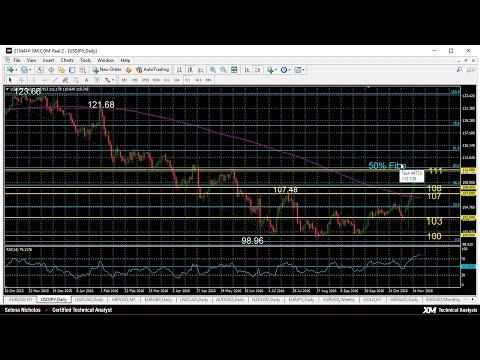The image size is (480, 360).
Task: Open the chat icon at toolbar right
Action: pos(470,70)
